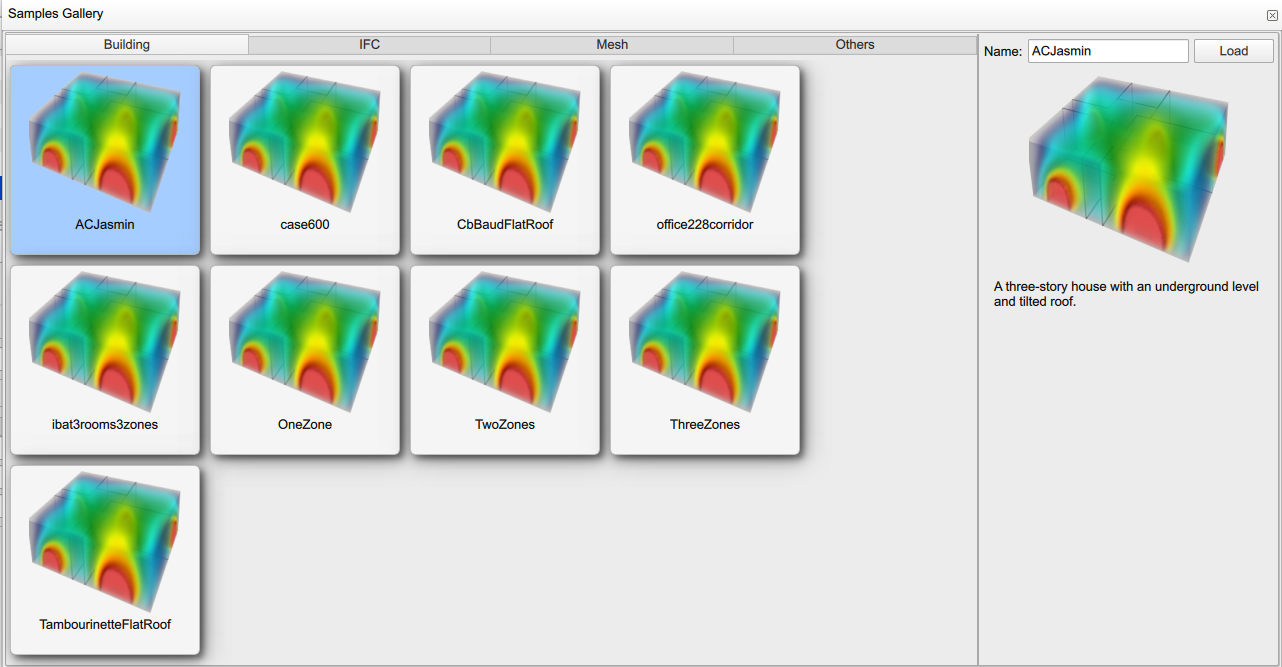Click the TwoZones label text
Image resolution: width=1282 pixels, height=667 pixels.
click(505, 425)
